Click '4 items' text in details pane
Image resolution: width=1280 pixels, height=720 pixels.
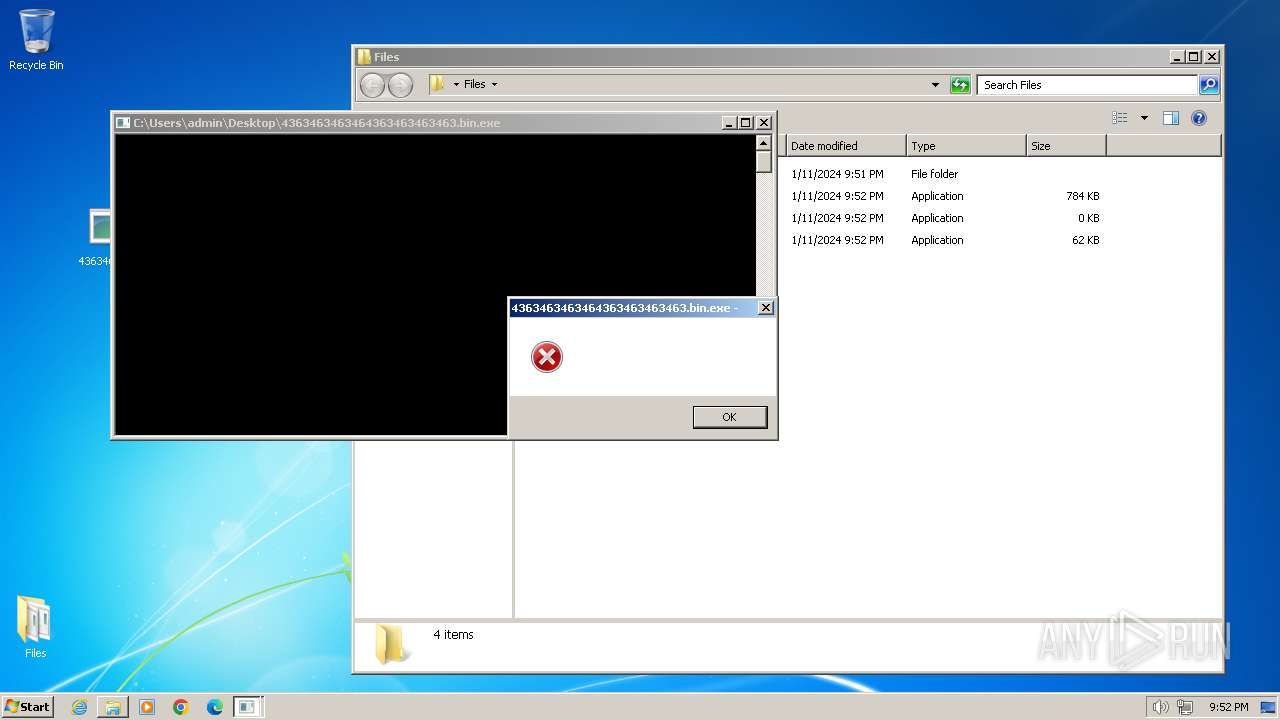point(453,635)
